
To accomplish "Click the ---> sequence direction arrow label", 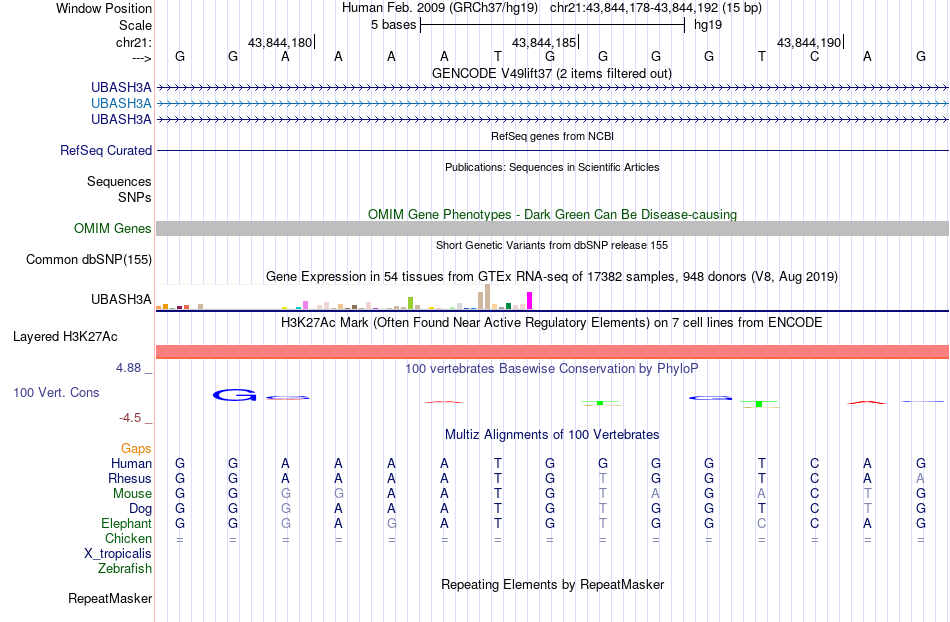I will click(x=141, y=58).
